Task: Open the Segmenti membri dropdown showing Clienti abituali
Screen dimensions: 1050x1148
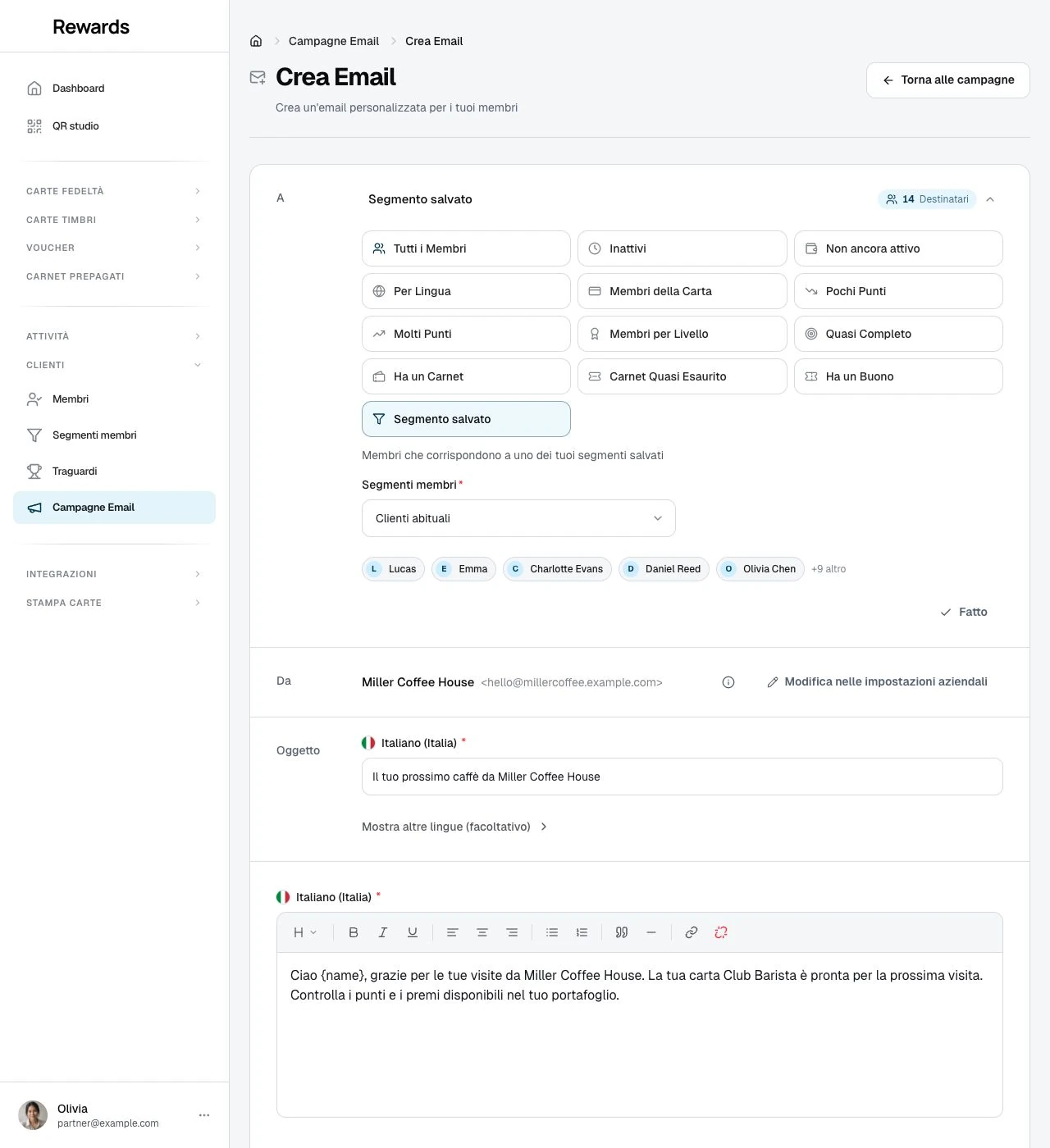Action: click(518, 518)
